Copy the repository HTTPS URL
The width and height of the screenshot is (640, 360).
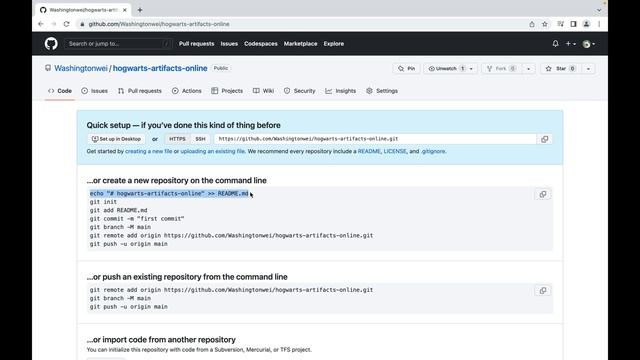coord(544,139)
